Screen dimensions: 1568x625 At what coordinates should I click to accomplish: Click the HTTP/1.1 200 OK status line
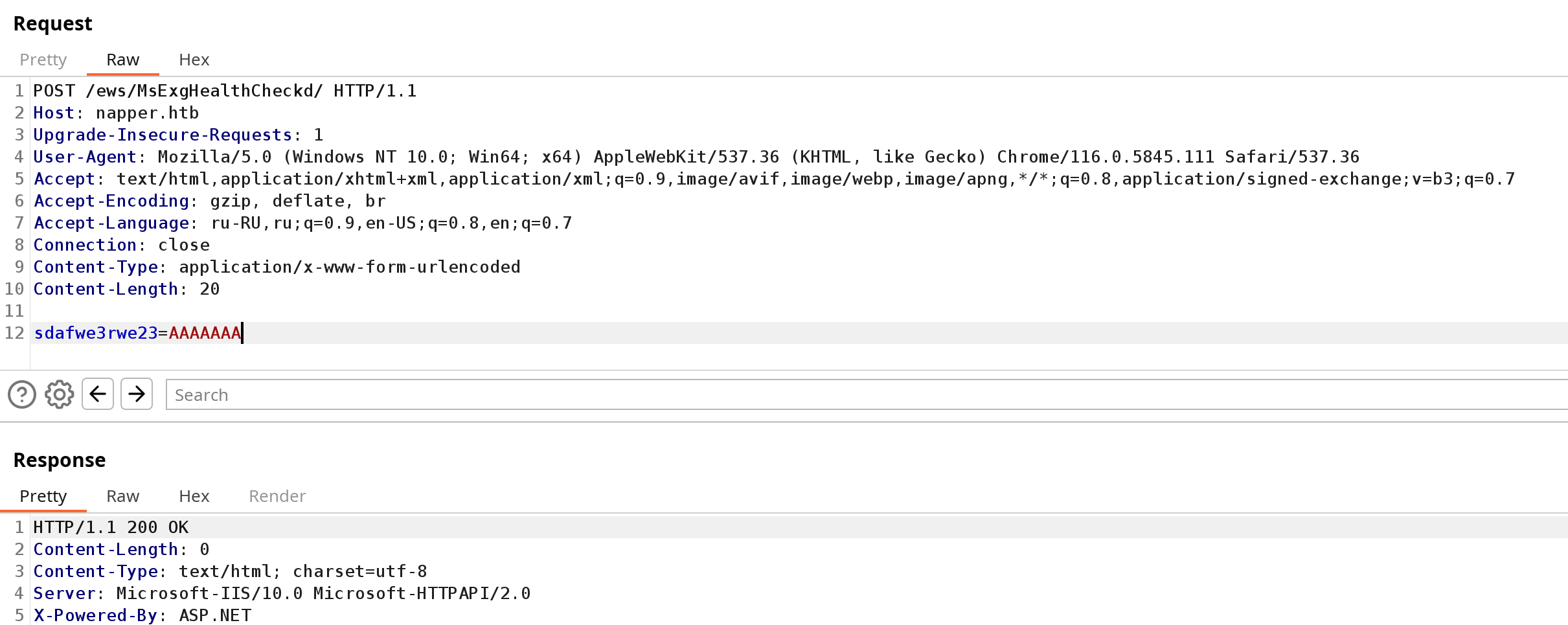tap(111, 527)
